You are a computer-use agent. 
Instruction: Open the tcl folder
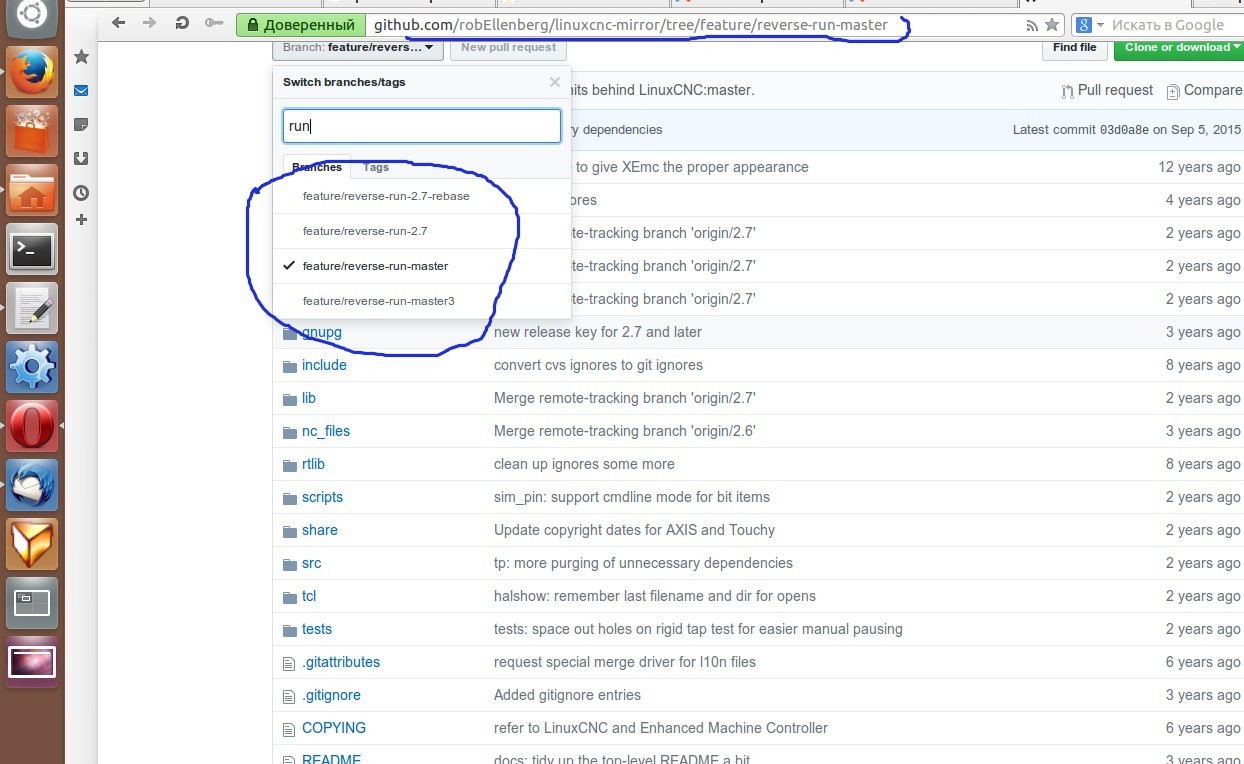click(x=309, y=596)
